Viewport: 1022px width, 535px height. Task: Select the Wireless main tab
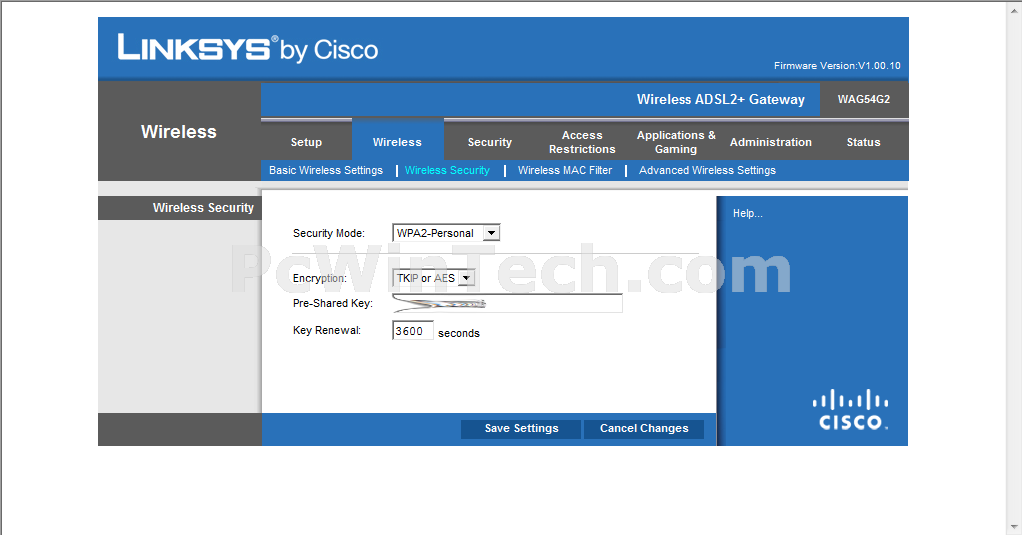397,142
